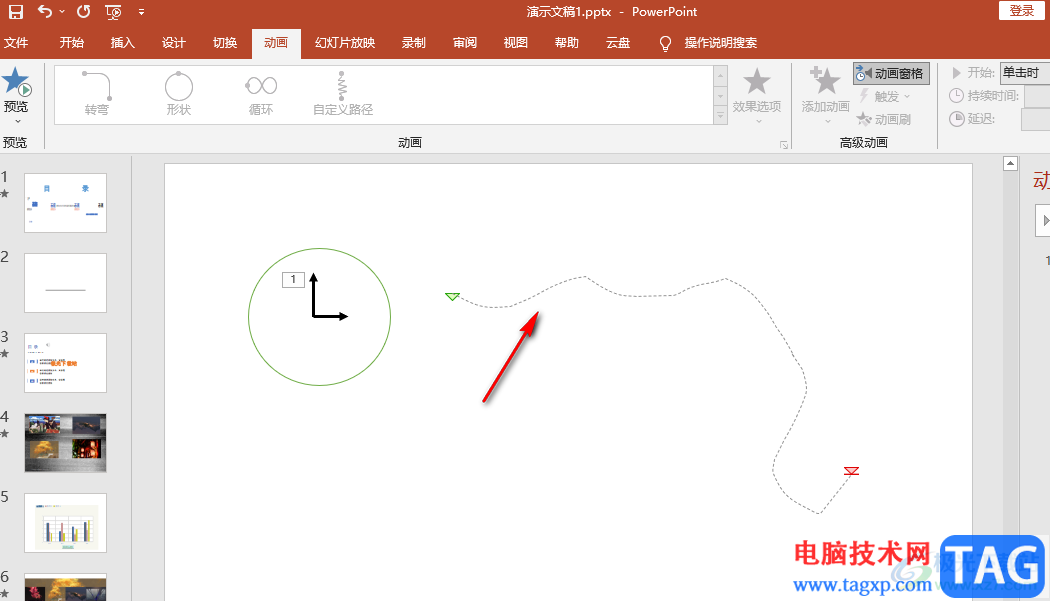Screen dimensions: 1050x601
Task: Click the 预览 star preview icon
Action: 16,82
